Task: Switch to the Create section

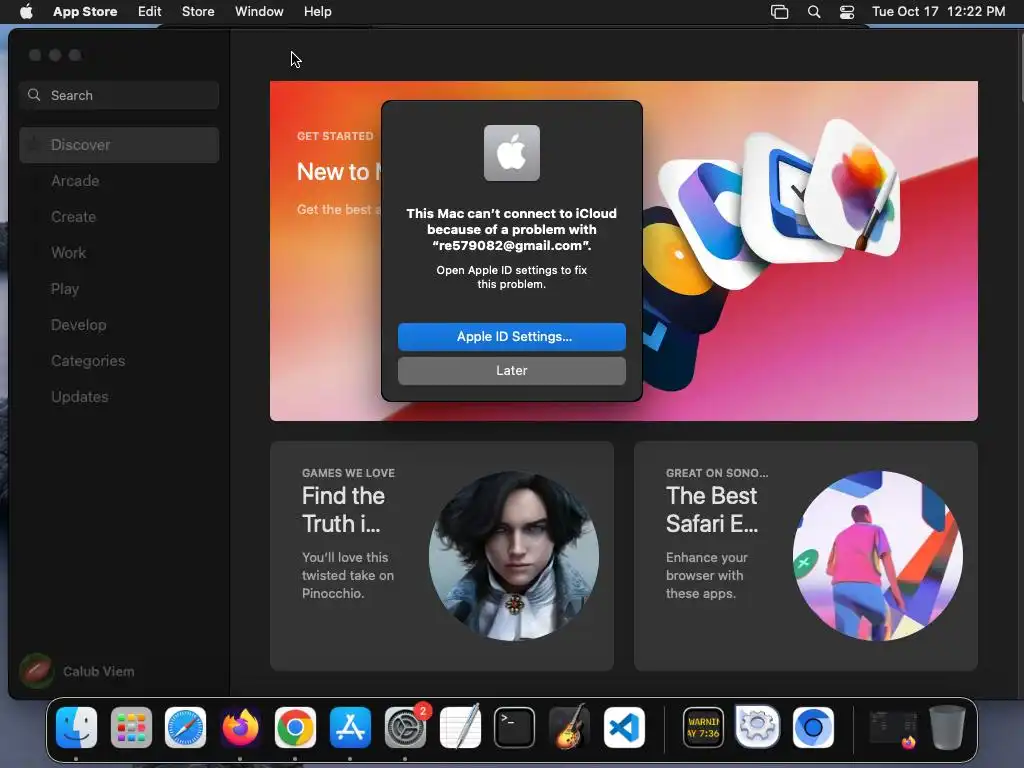Action: pos(120,217)
